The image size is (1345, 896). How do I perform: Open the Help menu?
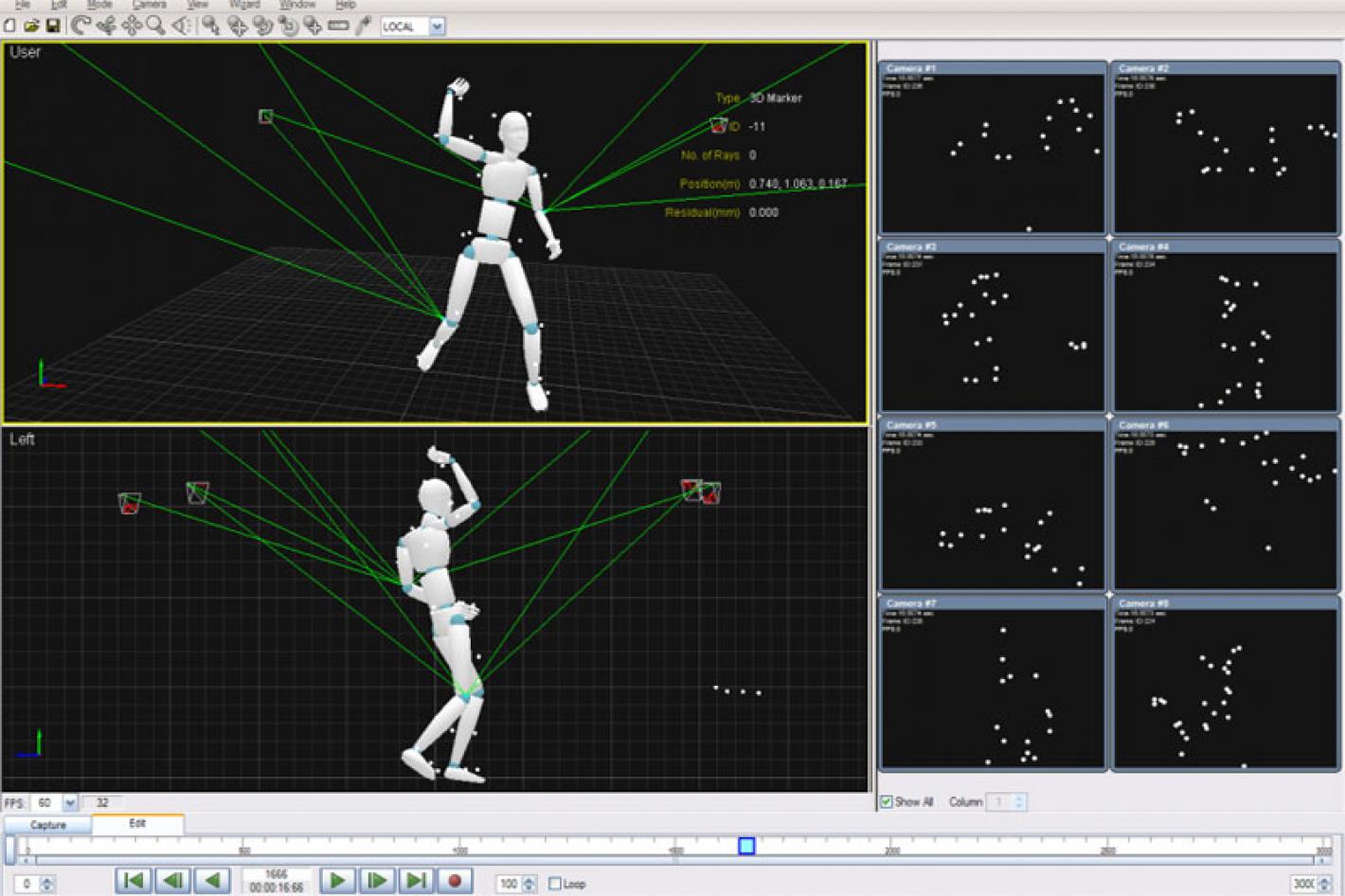(346, 5)
